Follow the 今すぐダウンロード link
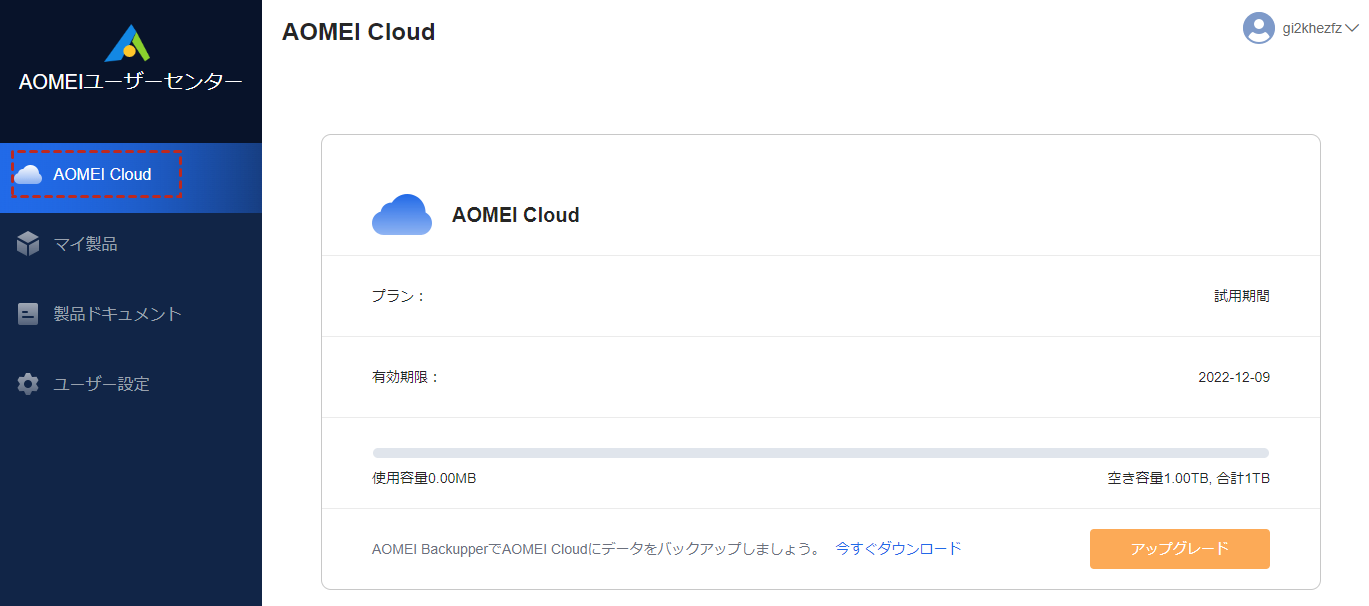This screenshot has height=606, width=1369. [898, 548]
